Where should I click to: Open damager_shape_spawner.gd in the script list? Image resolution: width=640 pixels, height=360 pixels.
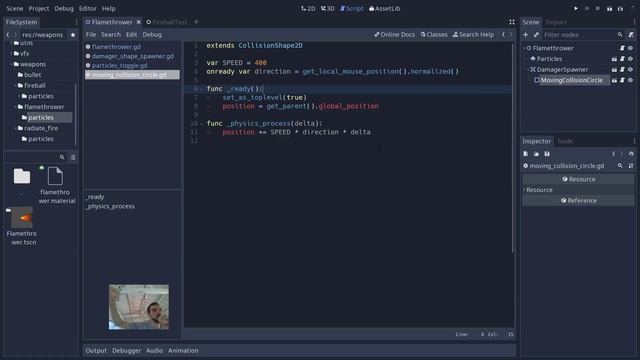coord(132,56)
